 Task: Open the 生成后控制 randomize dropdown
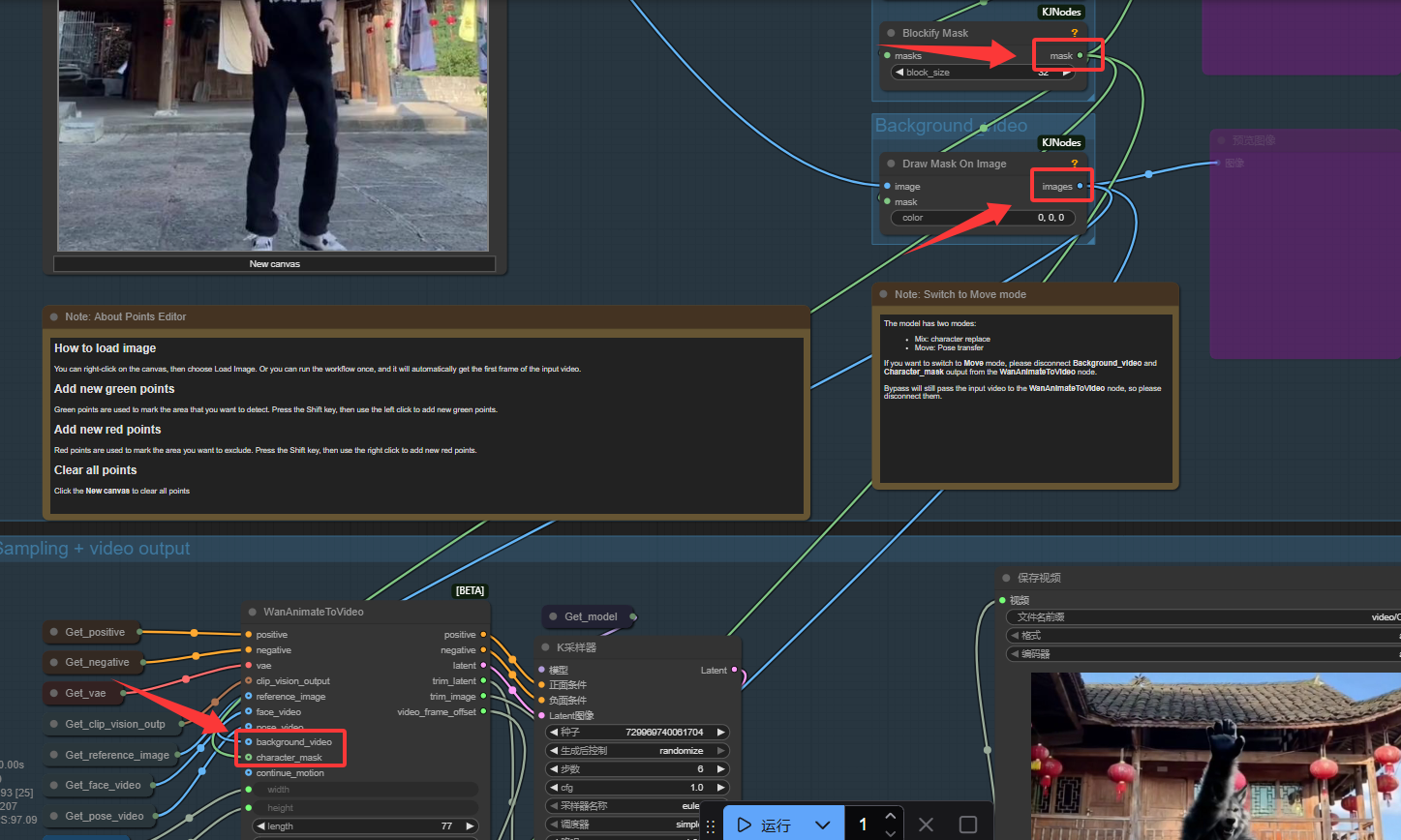638,751
